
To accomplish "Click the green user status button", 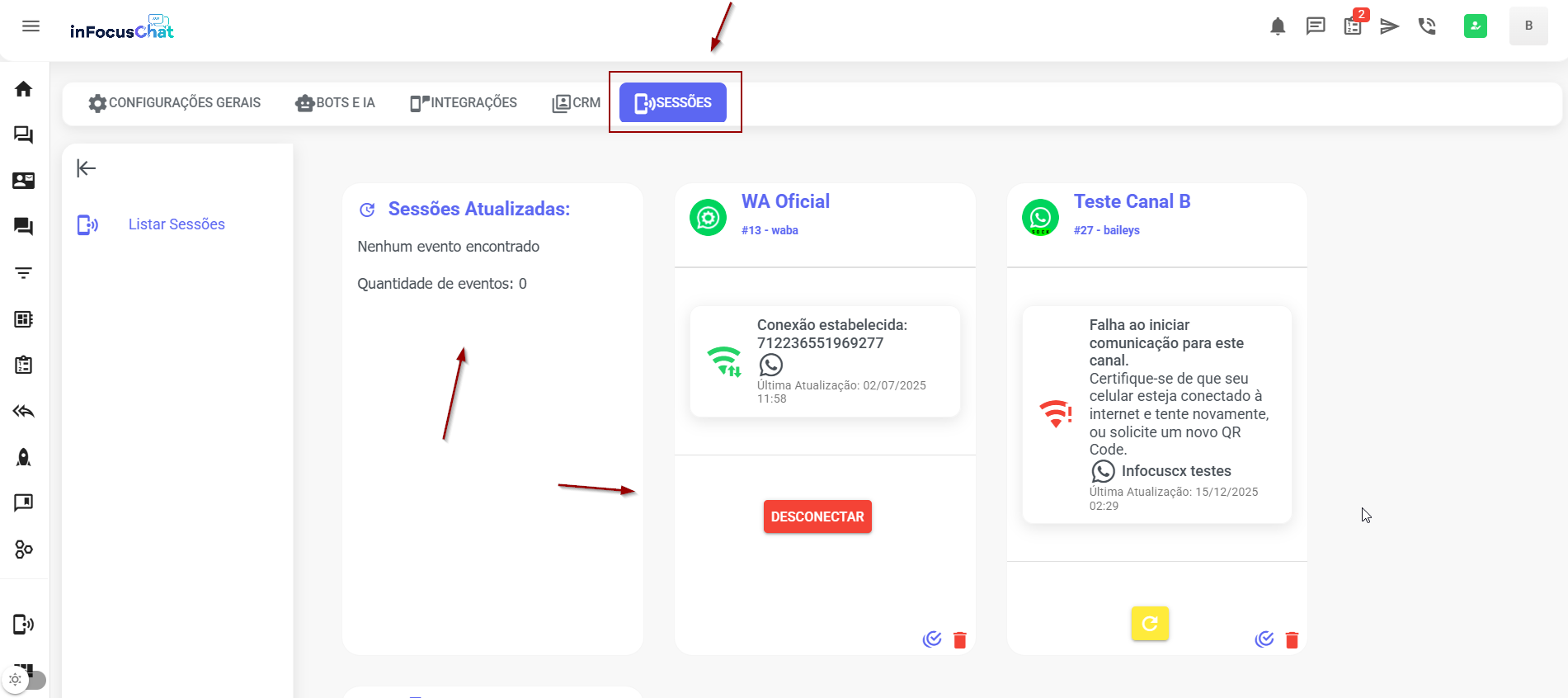I will coord(1475,26).
